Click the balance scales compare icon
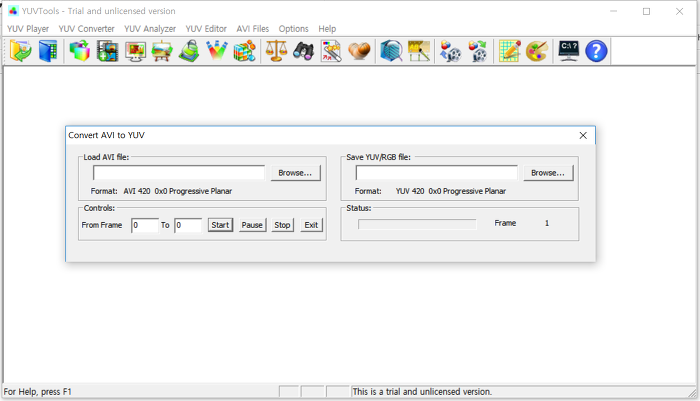This screenshot has width=700, height=401. pos(276,51)
